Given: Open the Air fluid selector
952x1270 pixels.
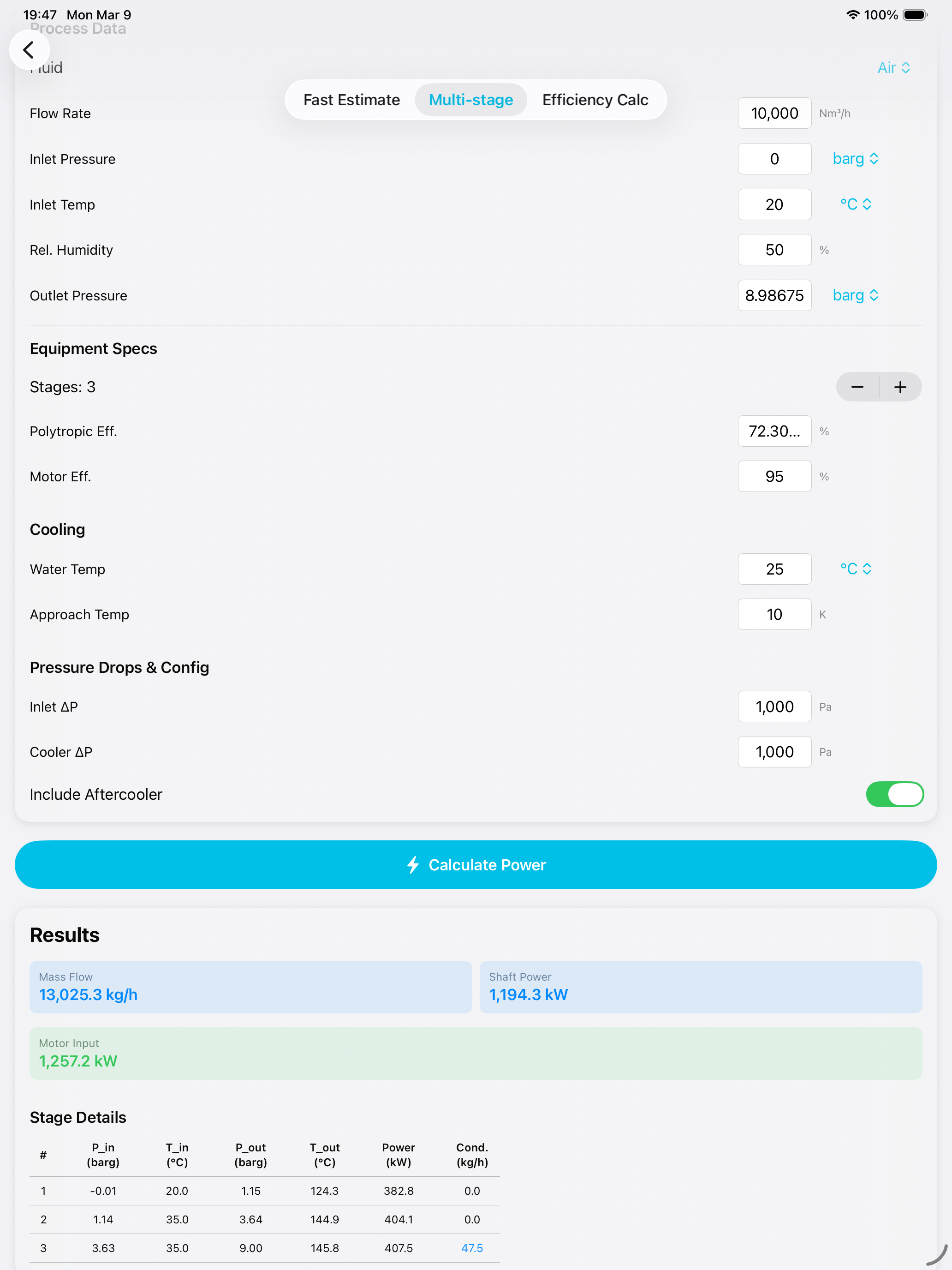Looking at the screenshot, I should pyautogui.click(x=893, y=68).
